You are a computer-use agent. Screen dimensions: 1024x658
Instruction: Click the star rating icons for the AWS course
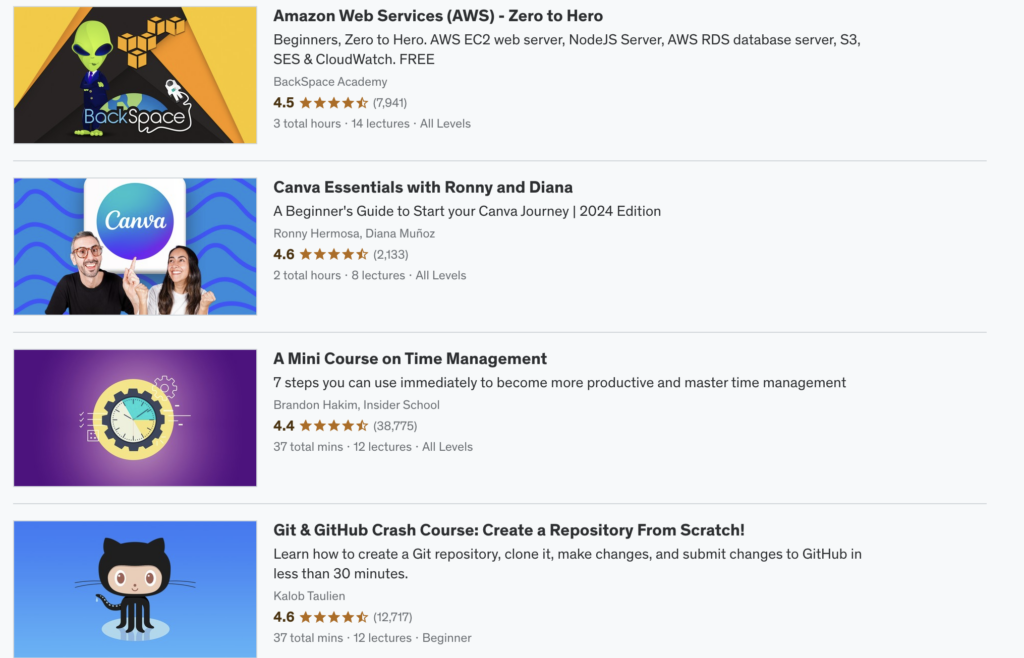click(x=334, y=103)
